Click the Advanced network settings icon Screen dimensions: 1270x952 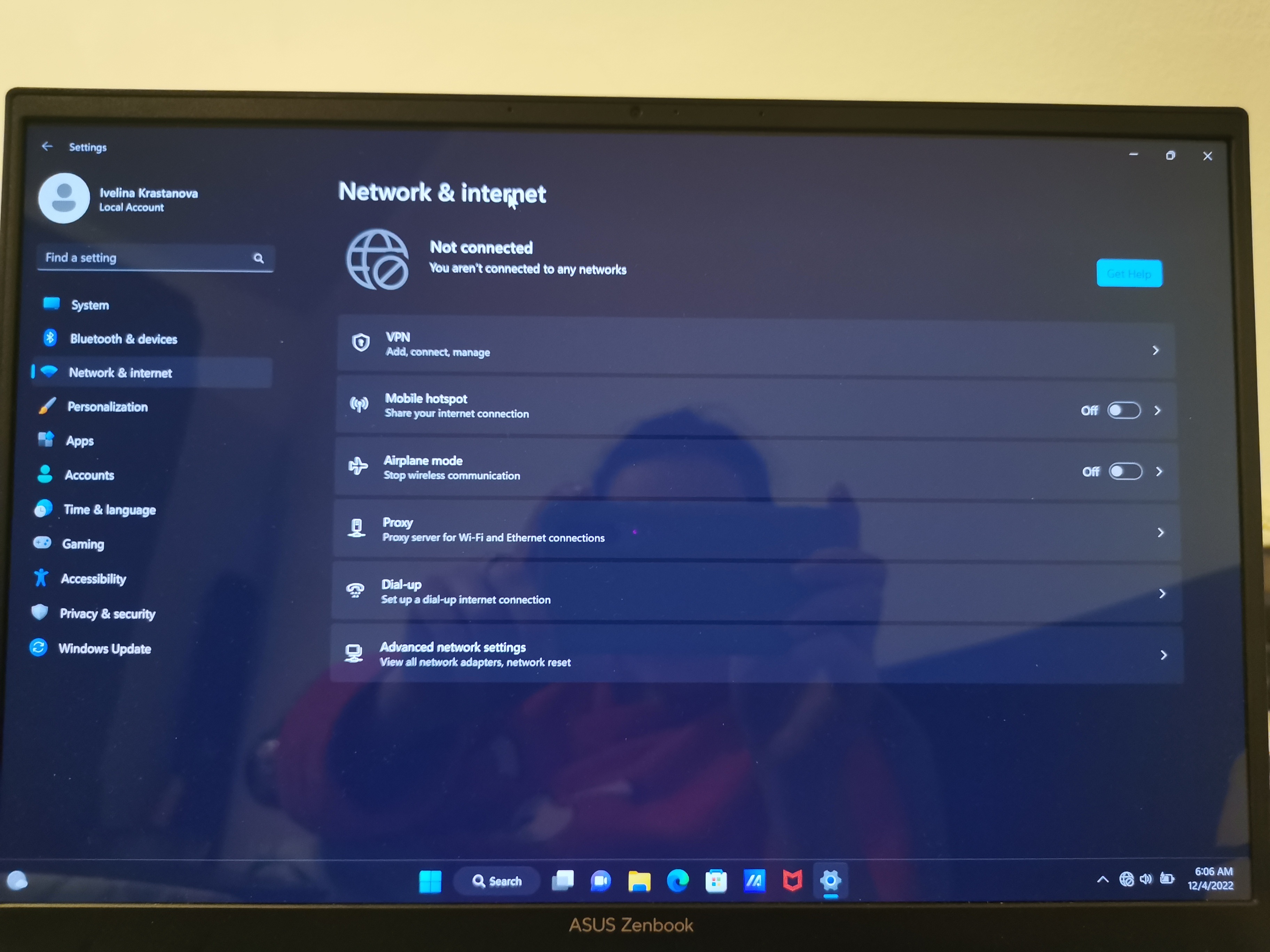(357, 653)
